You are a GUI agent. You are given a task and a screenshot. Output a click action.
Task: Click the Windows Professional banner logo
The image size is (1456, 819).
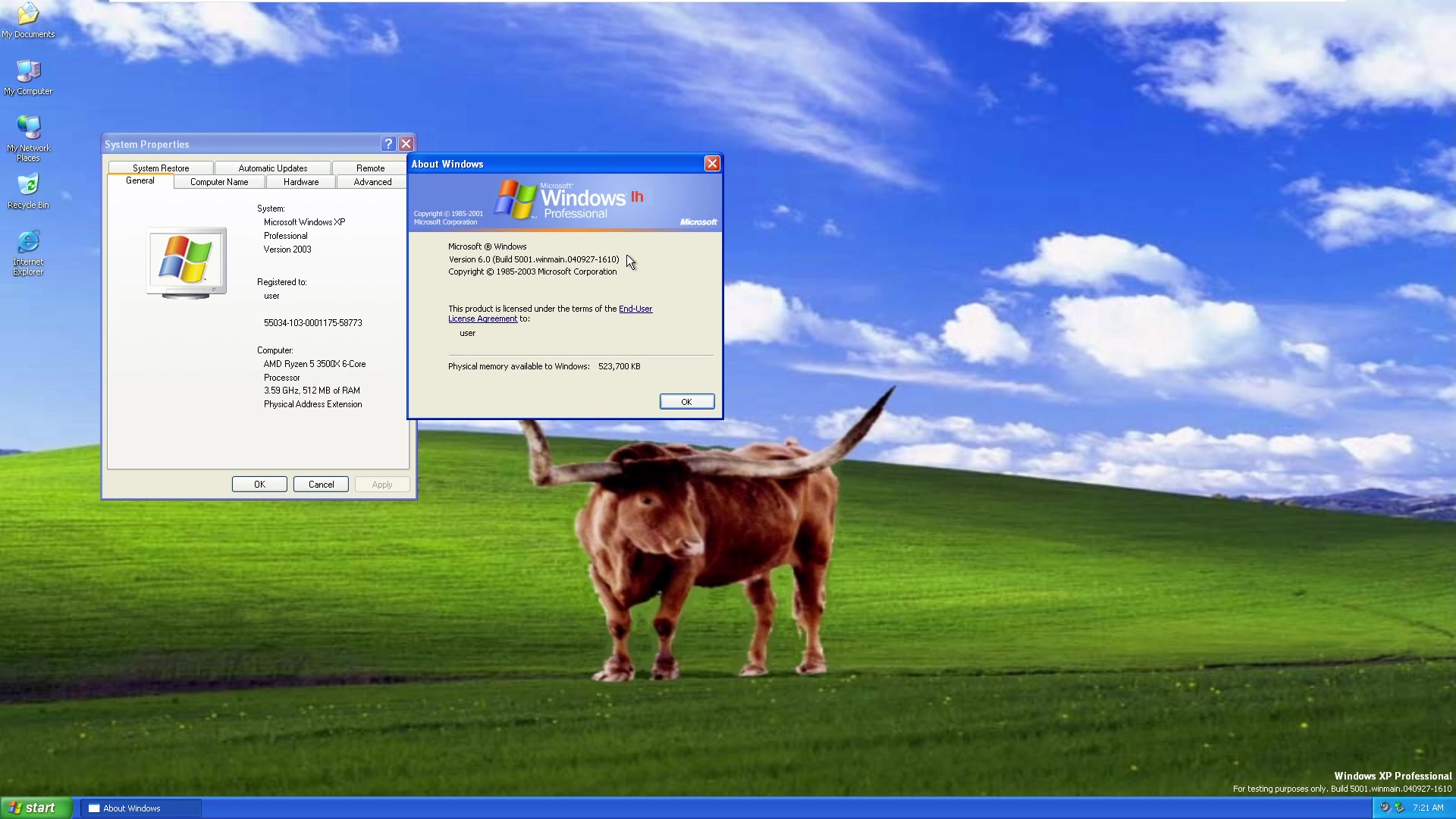point(569,200)
